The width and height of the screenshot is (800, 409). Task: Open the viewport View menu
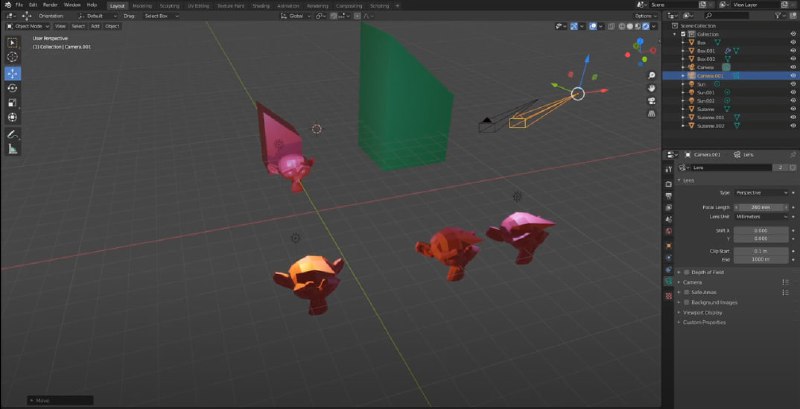[x=60, y=26]
